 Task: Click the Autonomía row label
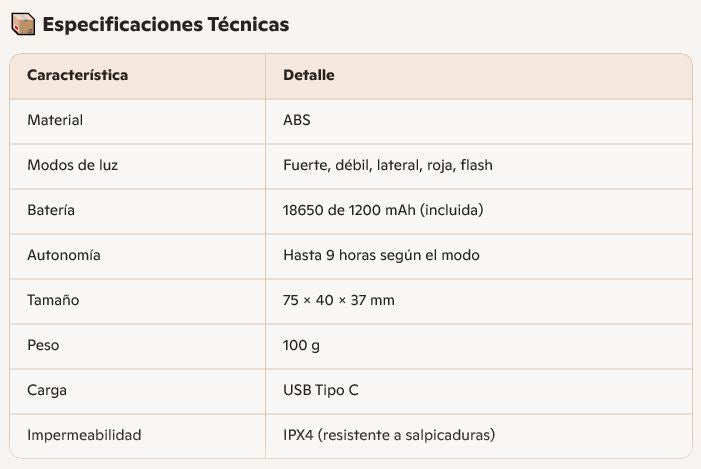click(64, 255)
